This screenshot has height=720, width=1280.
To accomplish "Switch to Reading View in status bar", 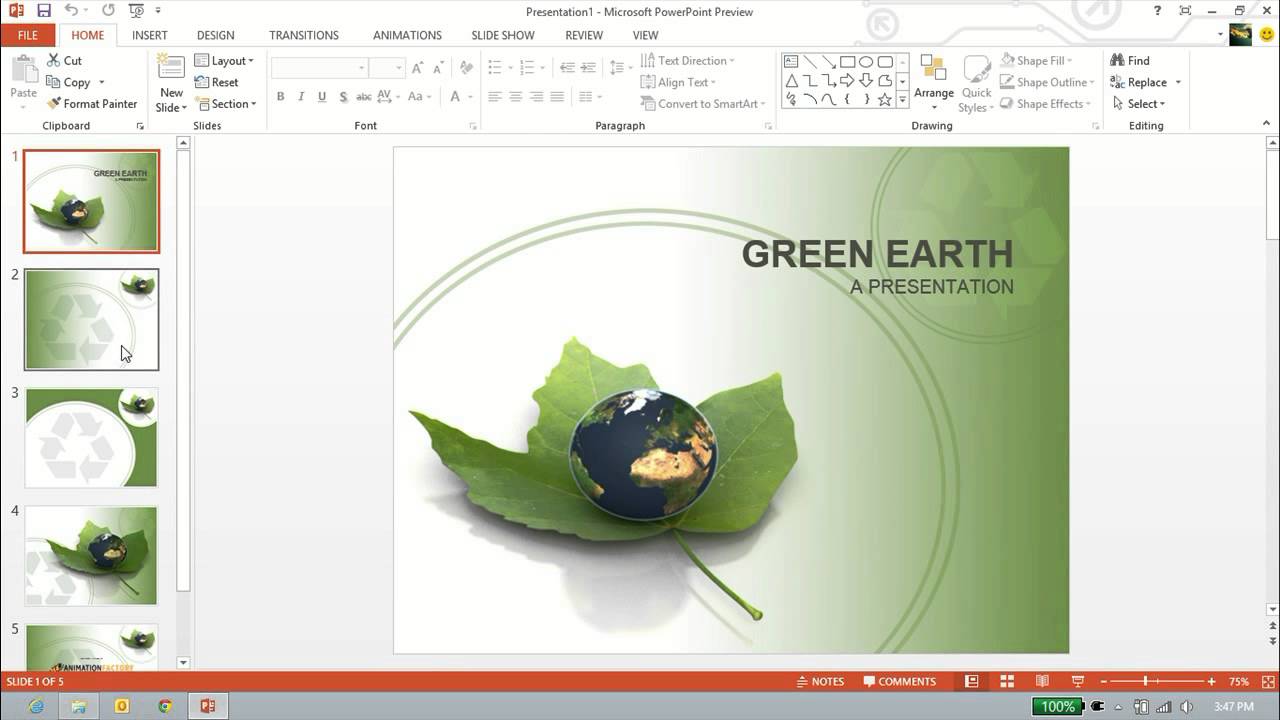I will pos(1042,681).
